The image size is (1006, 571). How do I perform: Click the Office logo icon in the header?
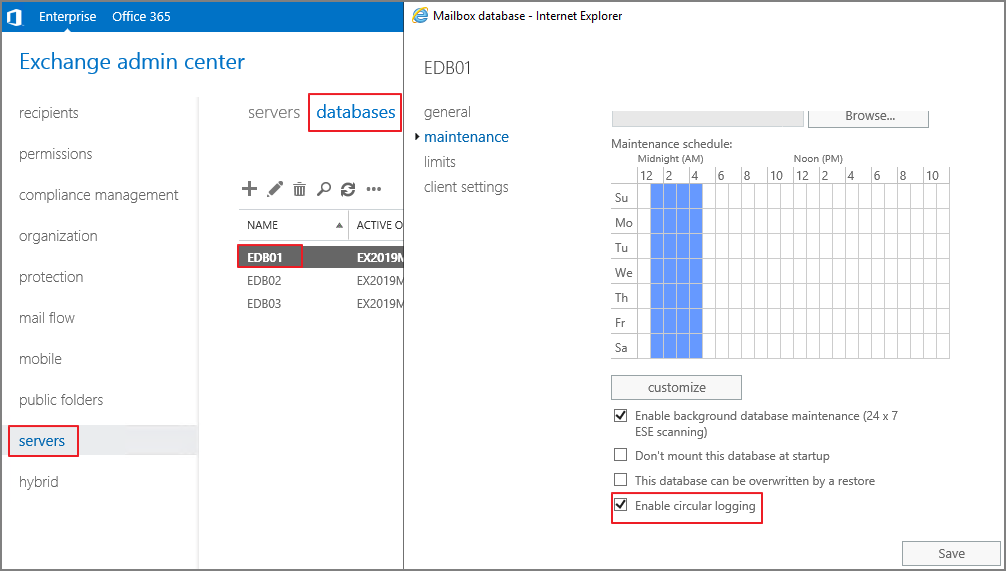click(14, 17)
